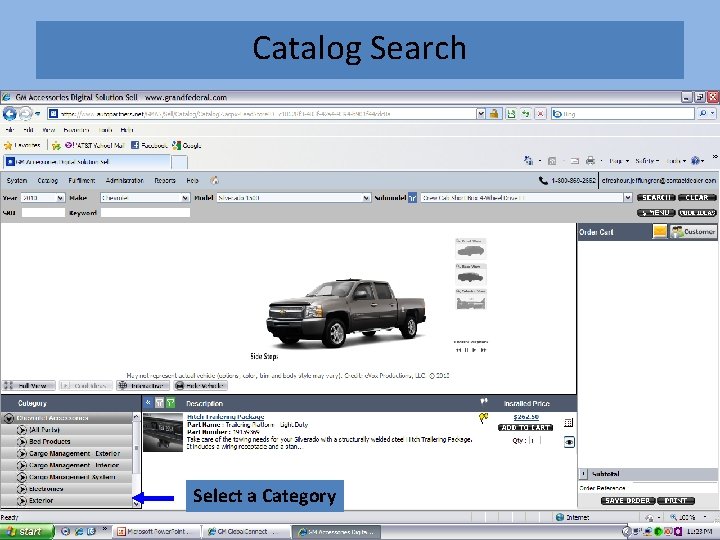This screenshot has width=720, height=540.
Task: Click the ADD TO CART button
Action: pyautogui.click(x=525, y=428)
